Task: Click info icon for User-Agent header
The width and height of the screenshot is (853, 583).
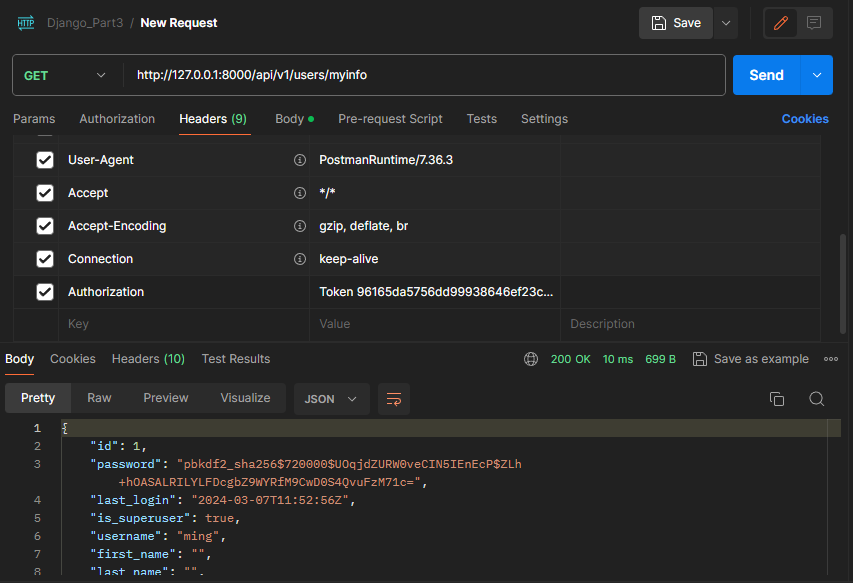Action: [300, 160]
